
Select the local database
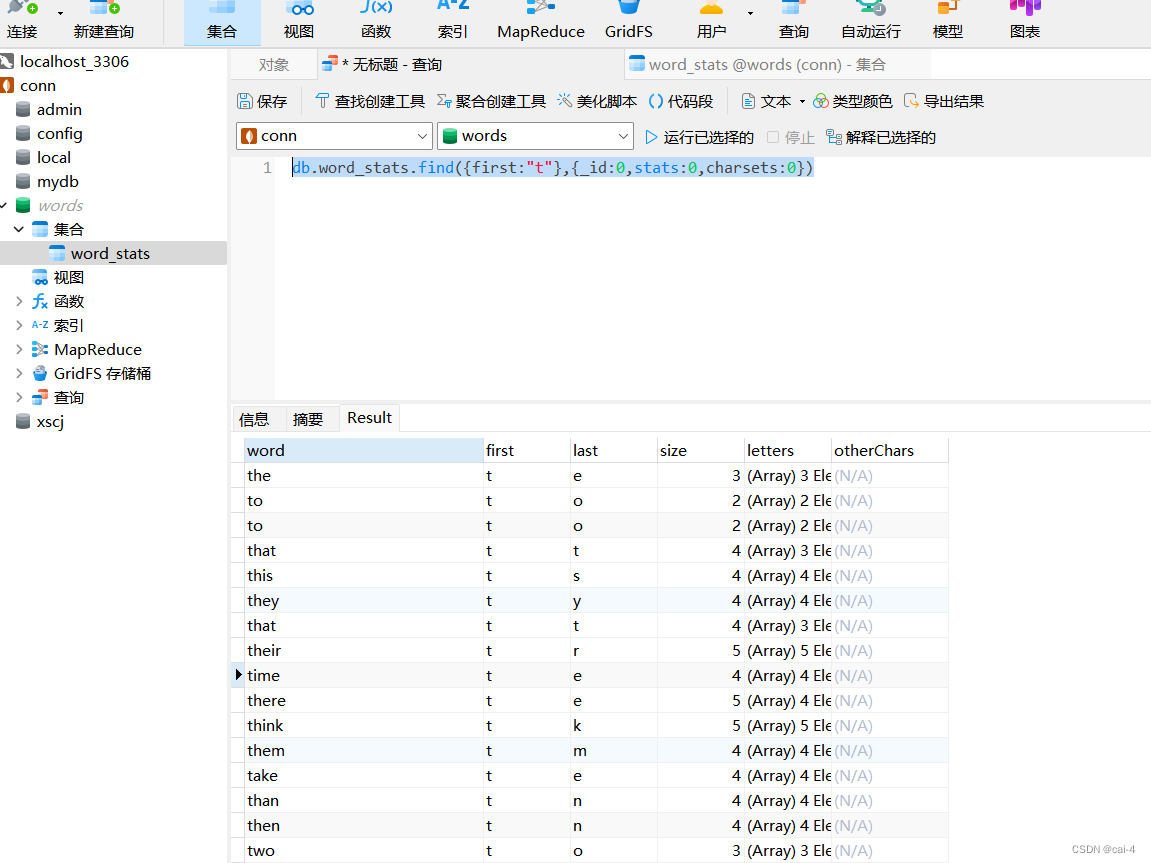click(54, 158)
